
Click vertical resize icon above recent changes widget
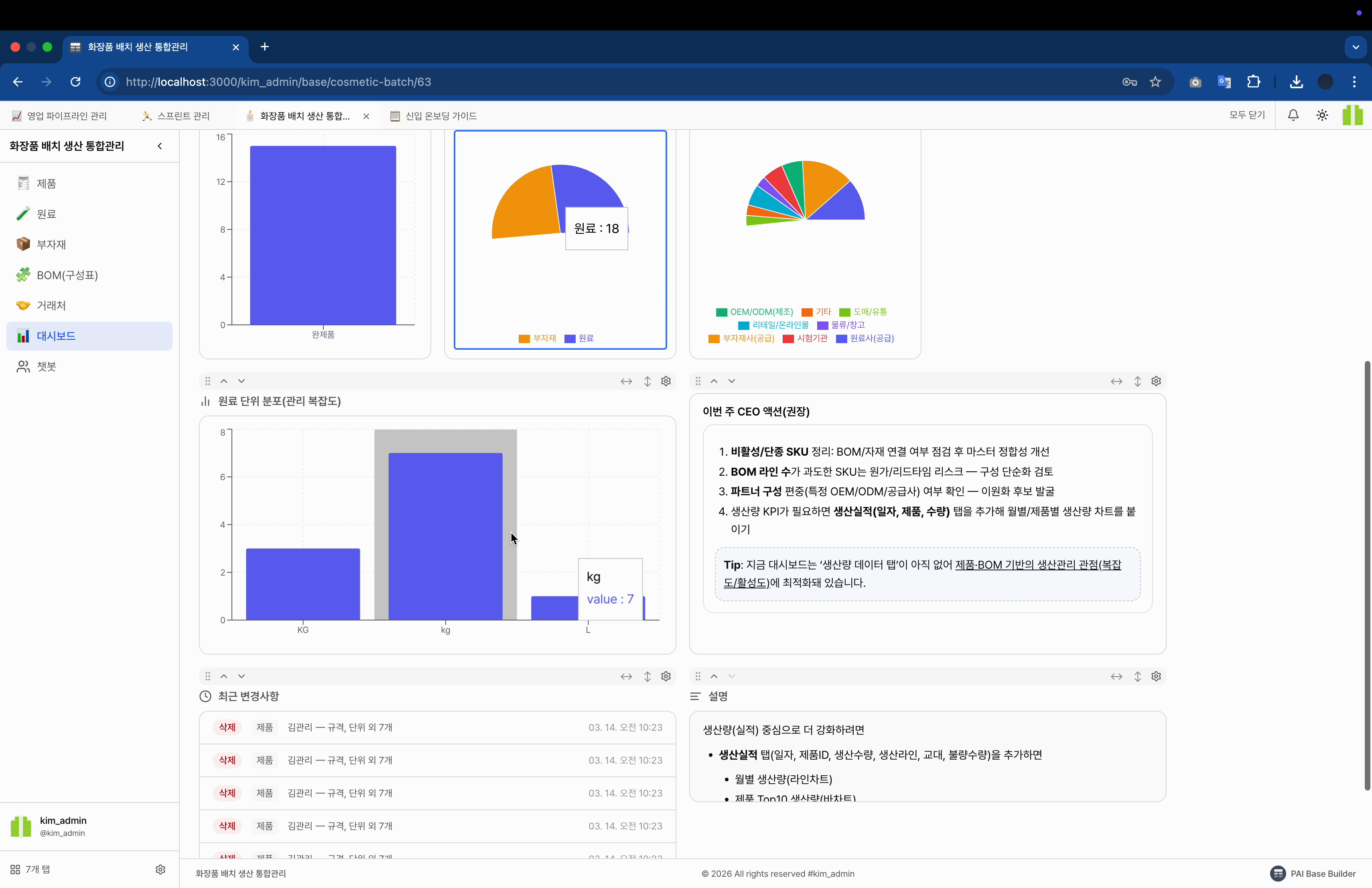[647, 676]
